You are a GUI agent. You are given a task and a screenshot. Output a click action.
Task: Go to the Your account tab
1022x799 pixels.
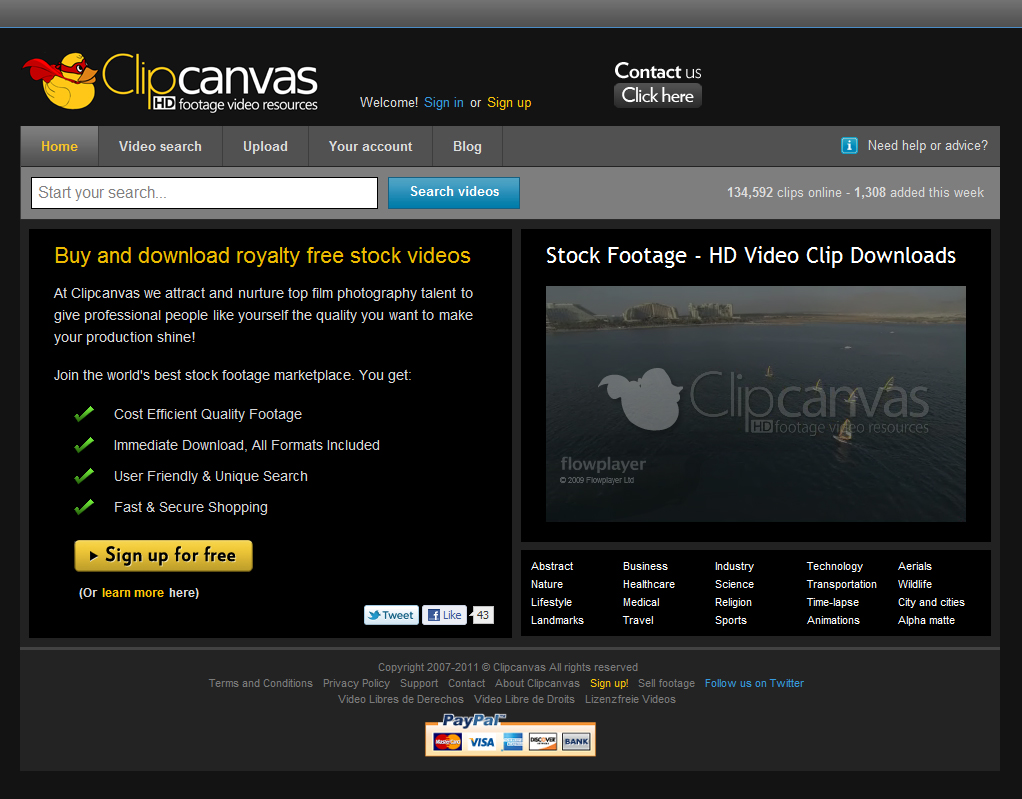point(370,146)
